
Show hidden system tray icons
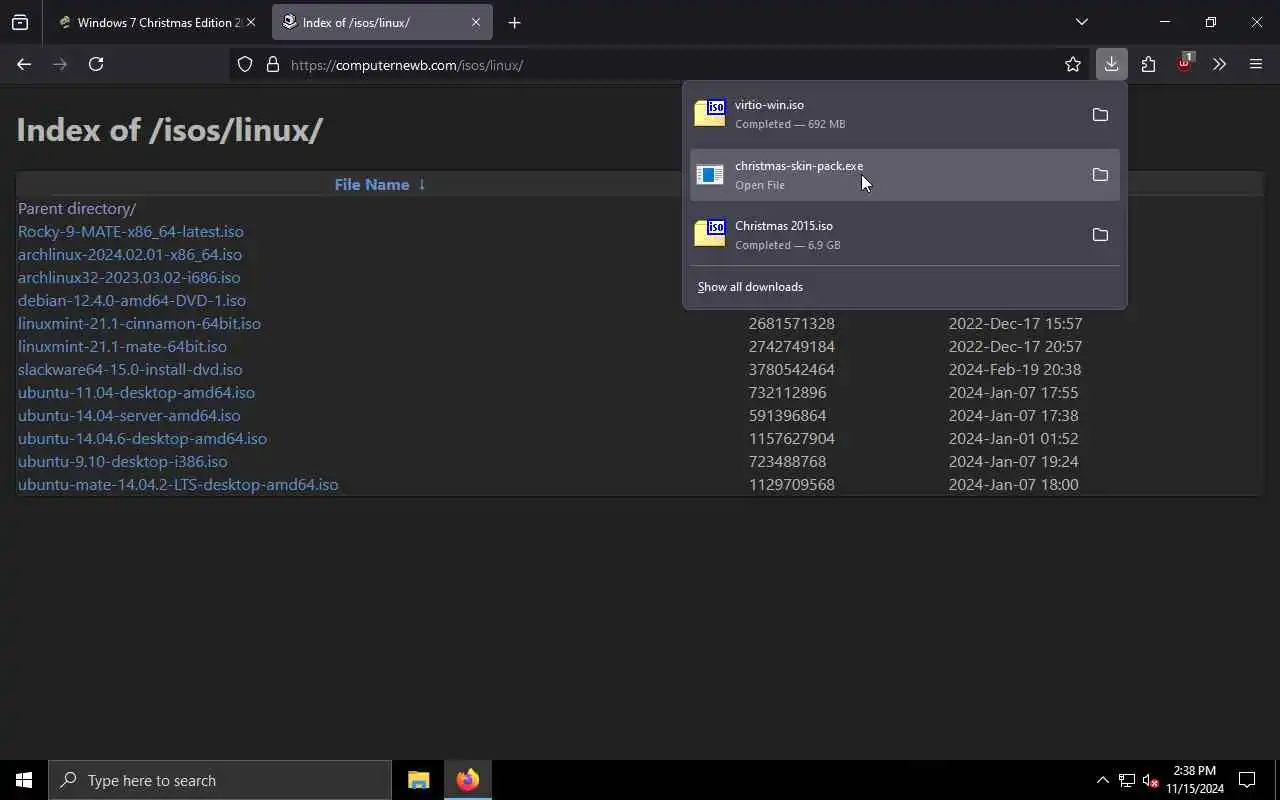point(1102,780)
